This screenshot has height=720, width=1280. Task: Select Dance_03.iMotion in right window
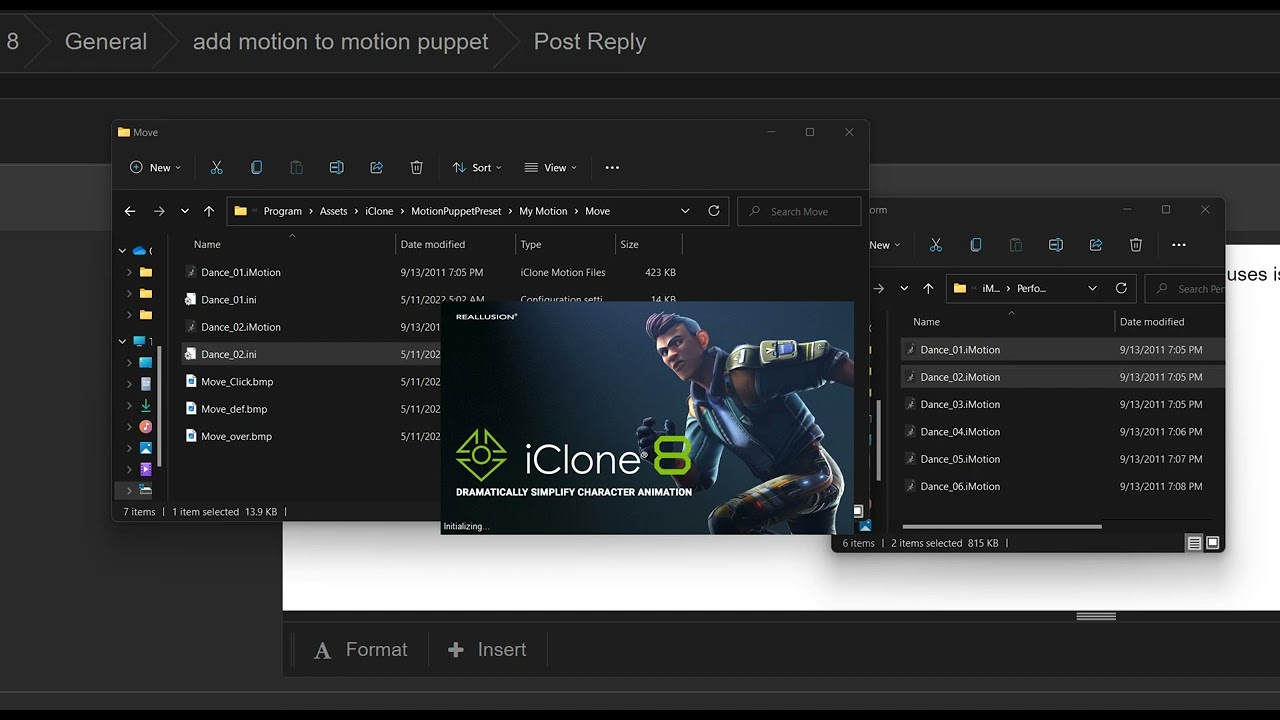coord(960,404)
